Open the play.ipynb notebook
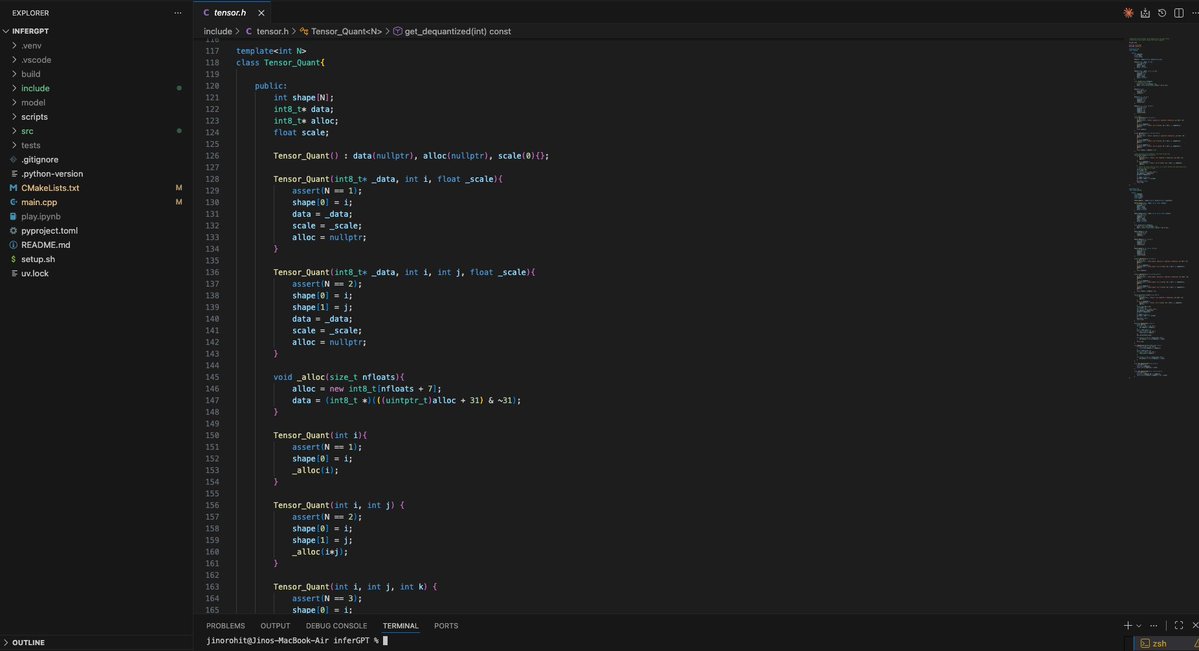 tap(41, 216)
